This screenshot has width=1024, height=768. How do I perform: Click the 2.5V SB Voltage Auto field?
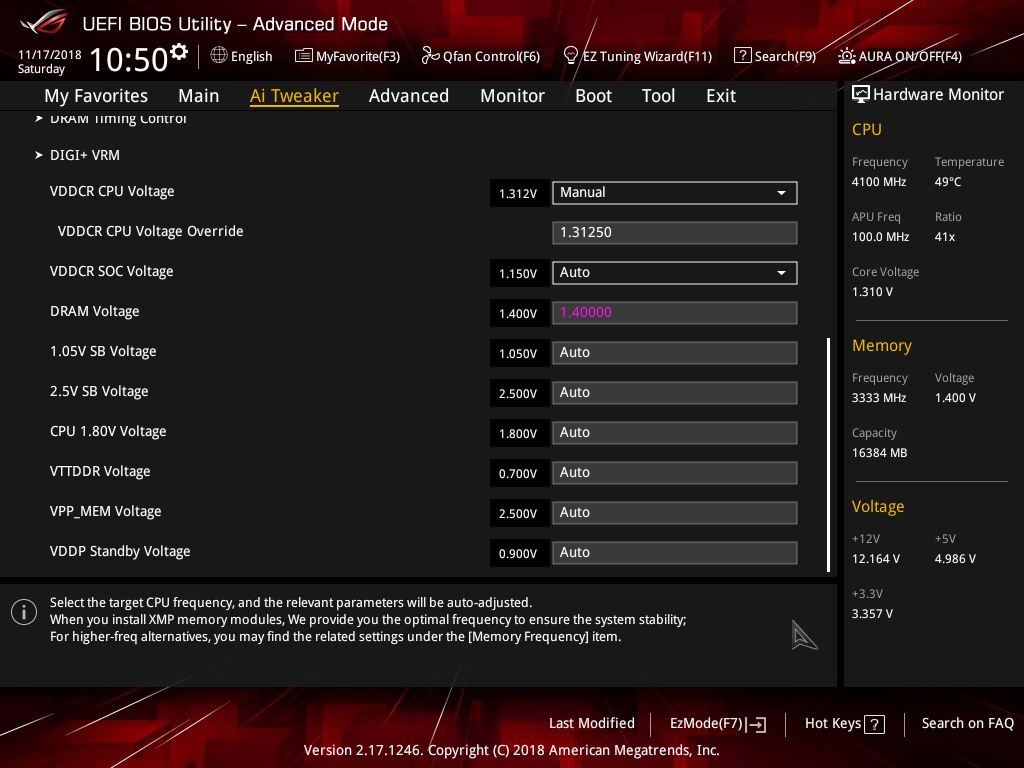(675, 392)
